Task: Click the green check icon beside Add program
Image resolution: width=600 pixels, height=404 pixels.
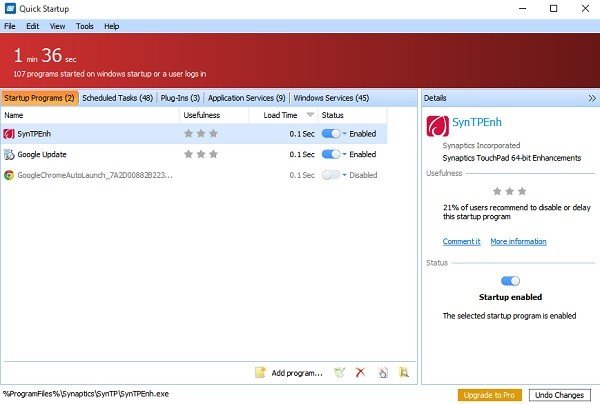Action: 339,372
